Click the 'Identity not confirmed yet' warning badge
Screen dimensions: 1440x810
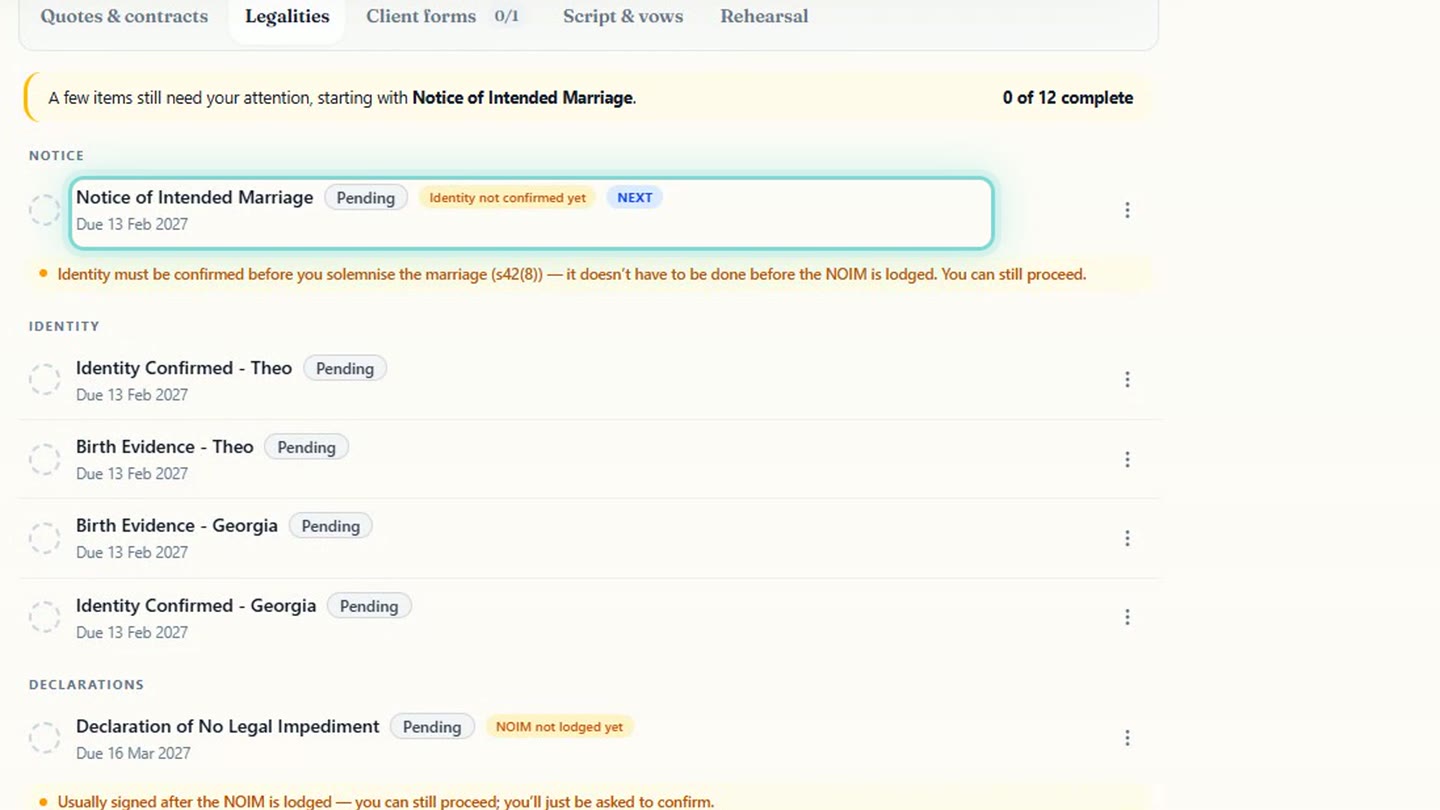pos(507,198)
